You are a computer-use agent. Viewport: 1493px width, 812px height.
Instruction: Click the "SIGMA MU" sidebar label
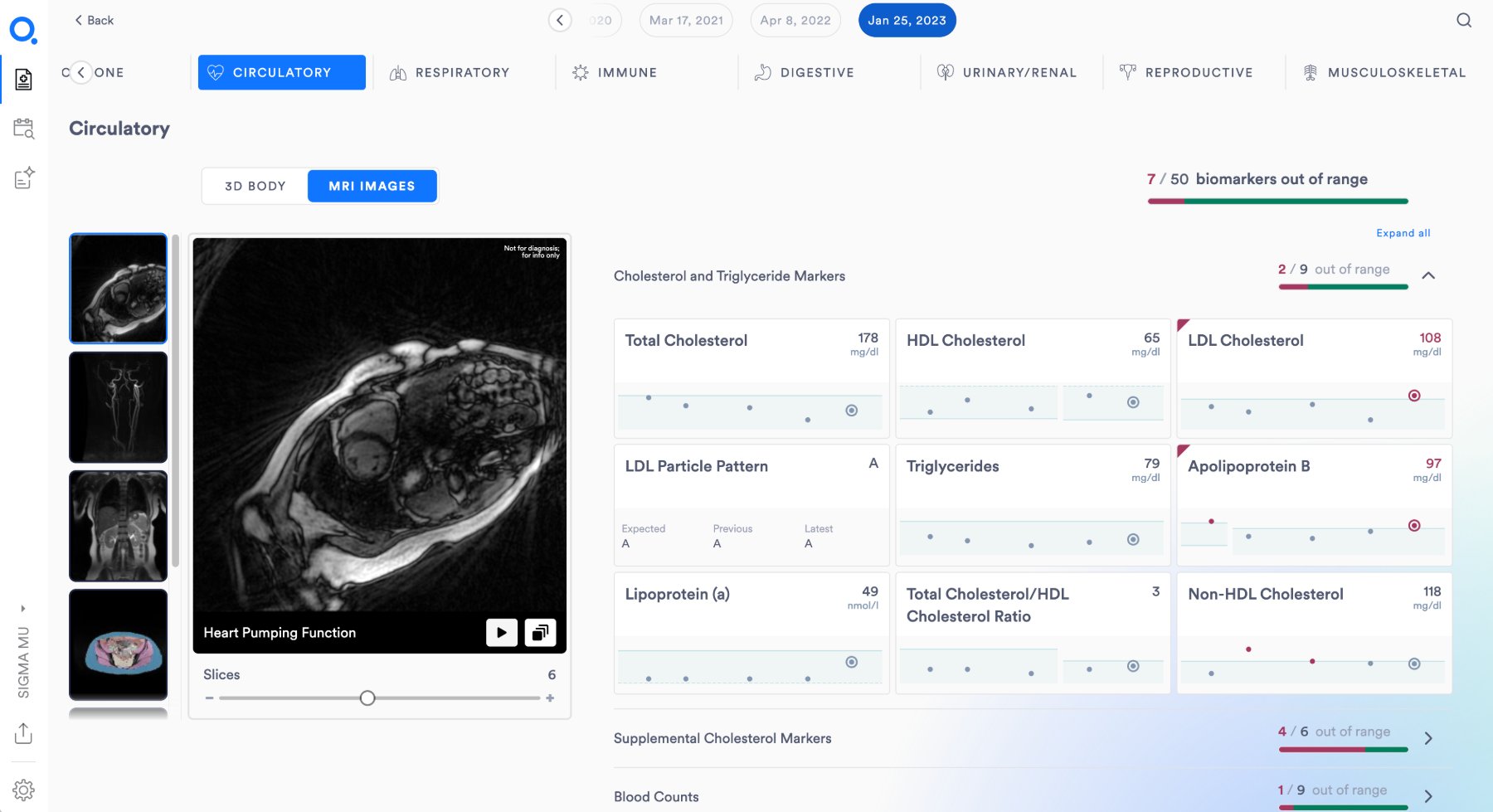23,662
